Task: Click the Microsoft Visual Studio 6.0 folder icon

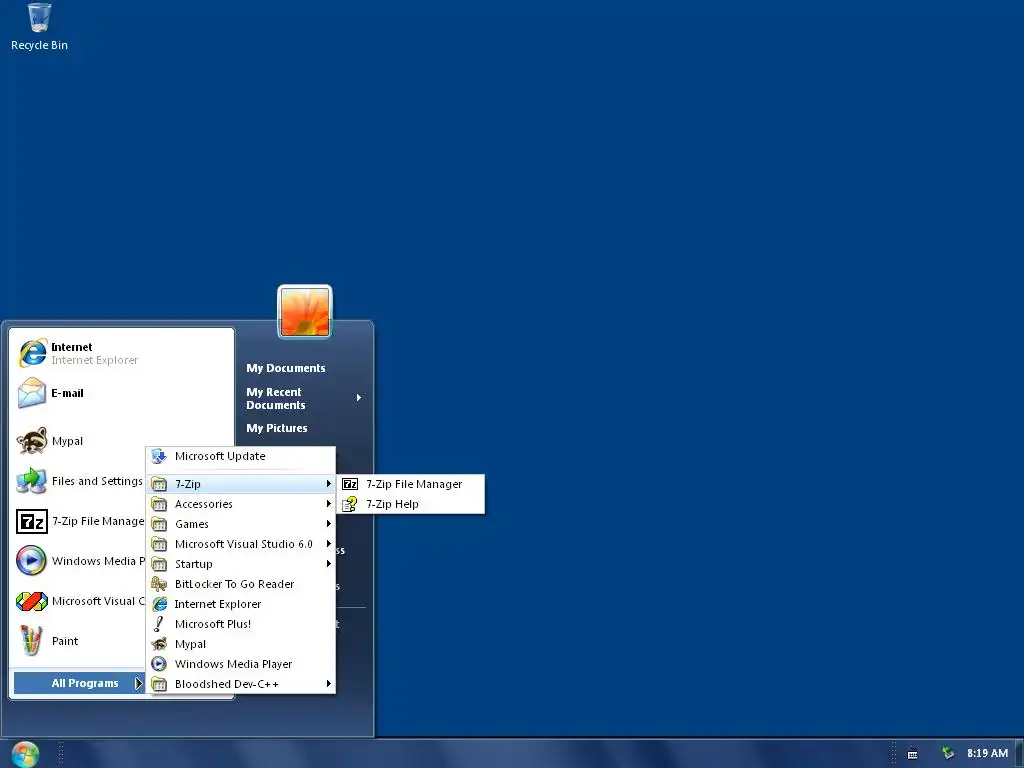Action: pyautogui.click(x=159, y=544)
